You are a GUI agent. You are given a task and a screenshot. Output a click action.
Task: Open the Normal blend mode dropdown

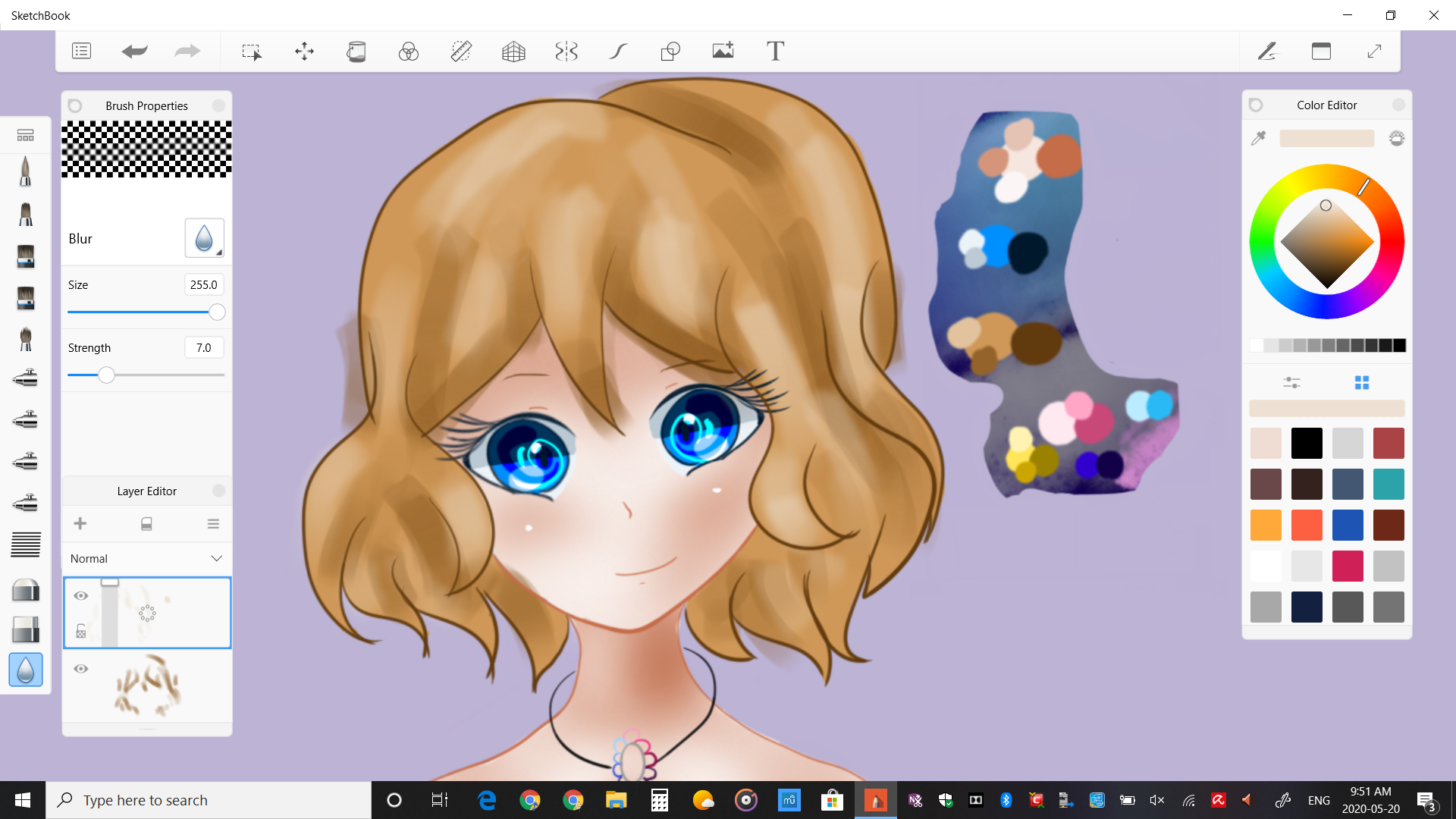pos(146,558)
